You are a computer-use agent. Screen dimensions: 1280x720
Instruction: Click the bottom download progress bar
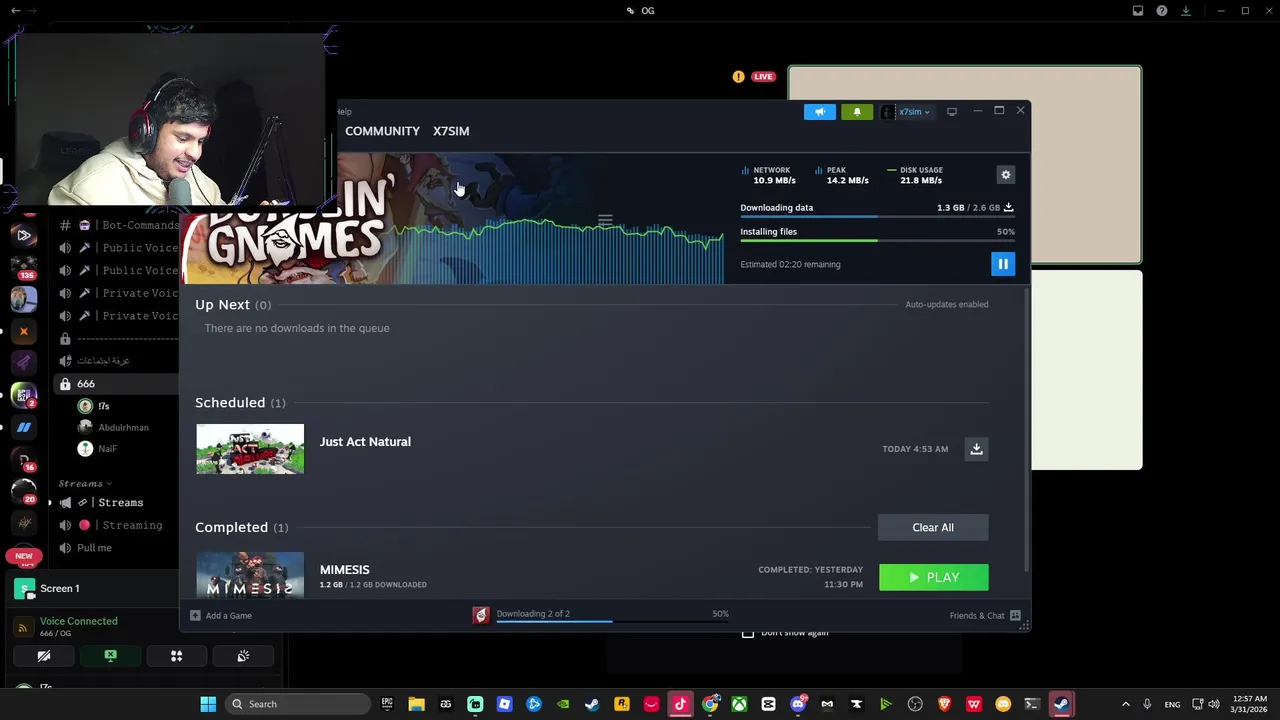coord(612,622)
